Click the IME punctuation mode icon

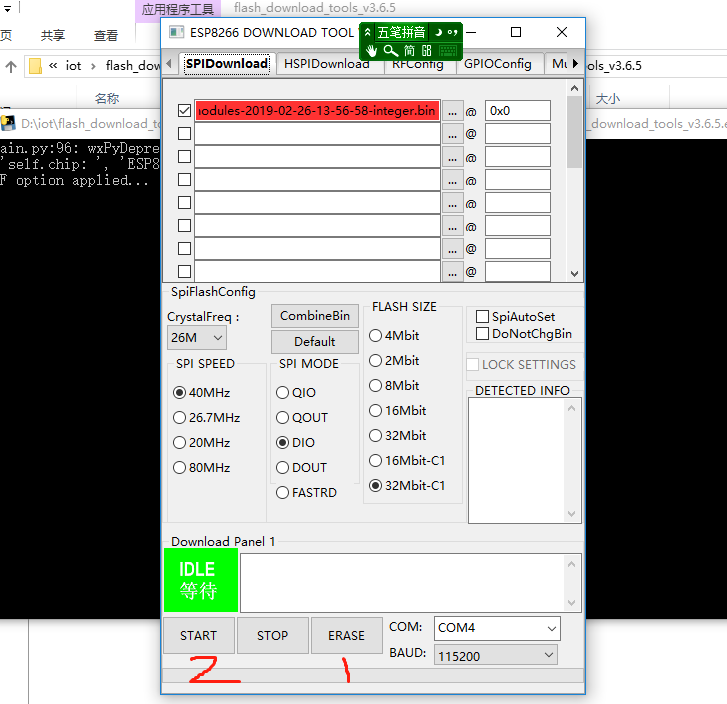453,32
